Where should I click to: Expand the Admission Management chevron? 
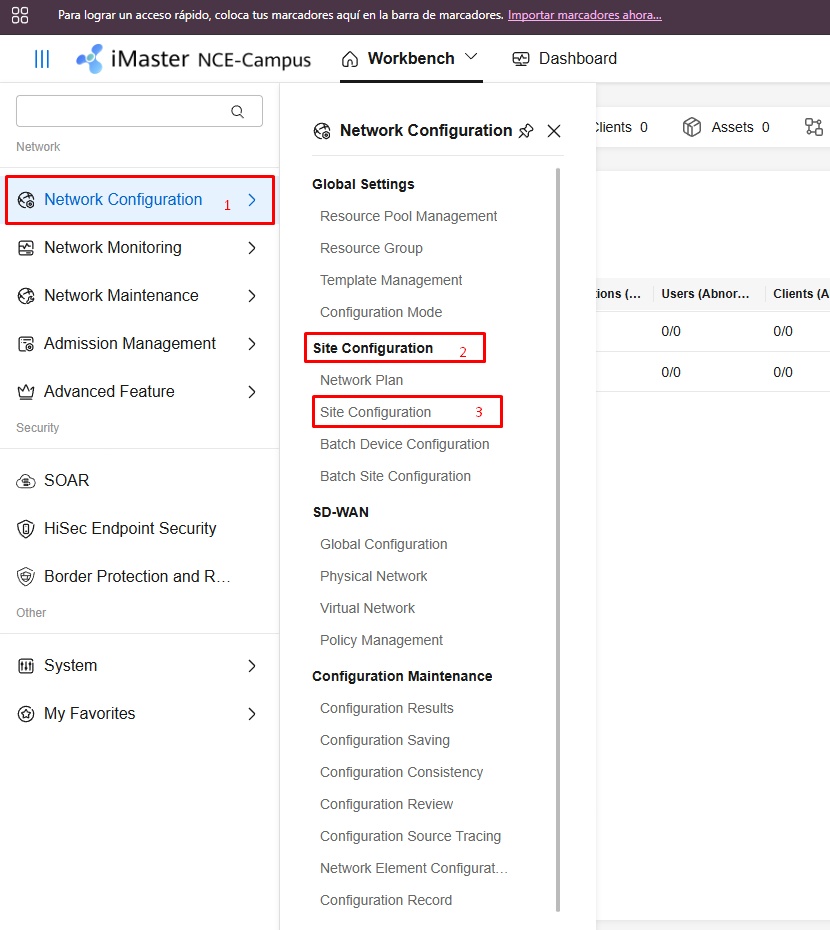coord(252,344)
